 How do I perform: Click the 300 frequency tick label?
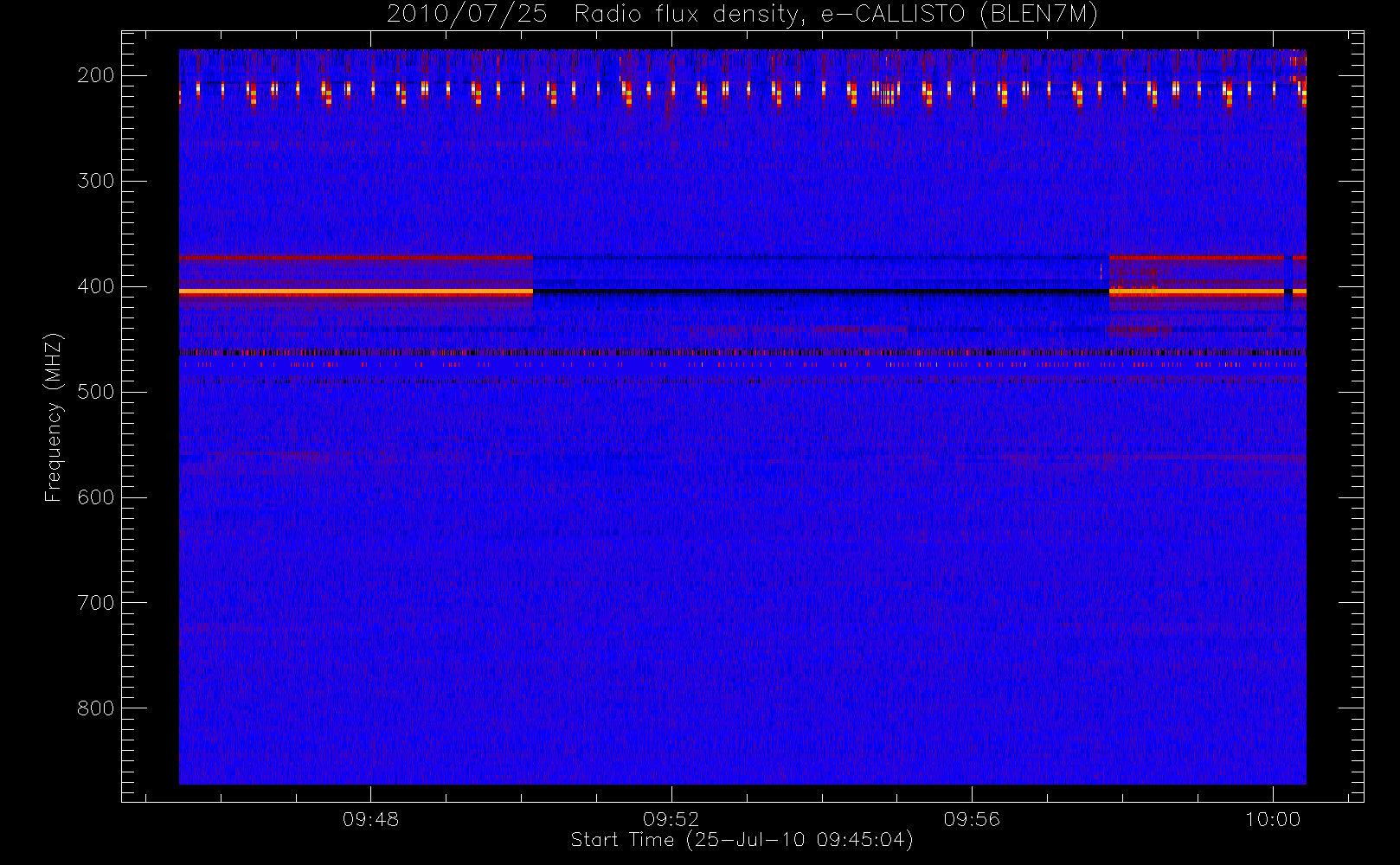[x=96, y=181]
